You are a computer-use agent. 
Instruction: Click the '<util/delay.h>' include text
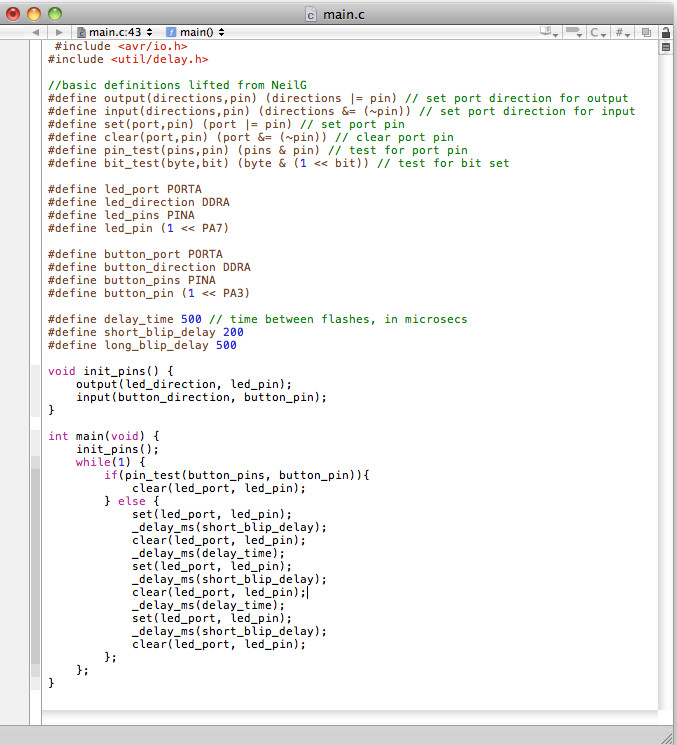[x=159, y=59]
